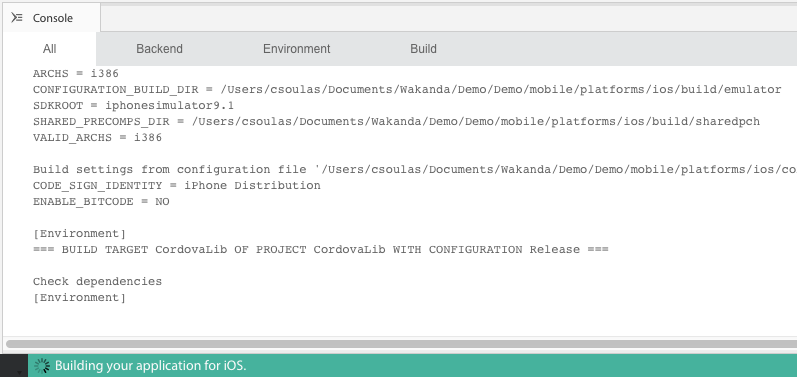Click 'Building your application for iOS.' status message
Image resolution: width=797 pixels, height=377 pixels.
point(150,365)
